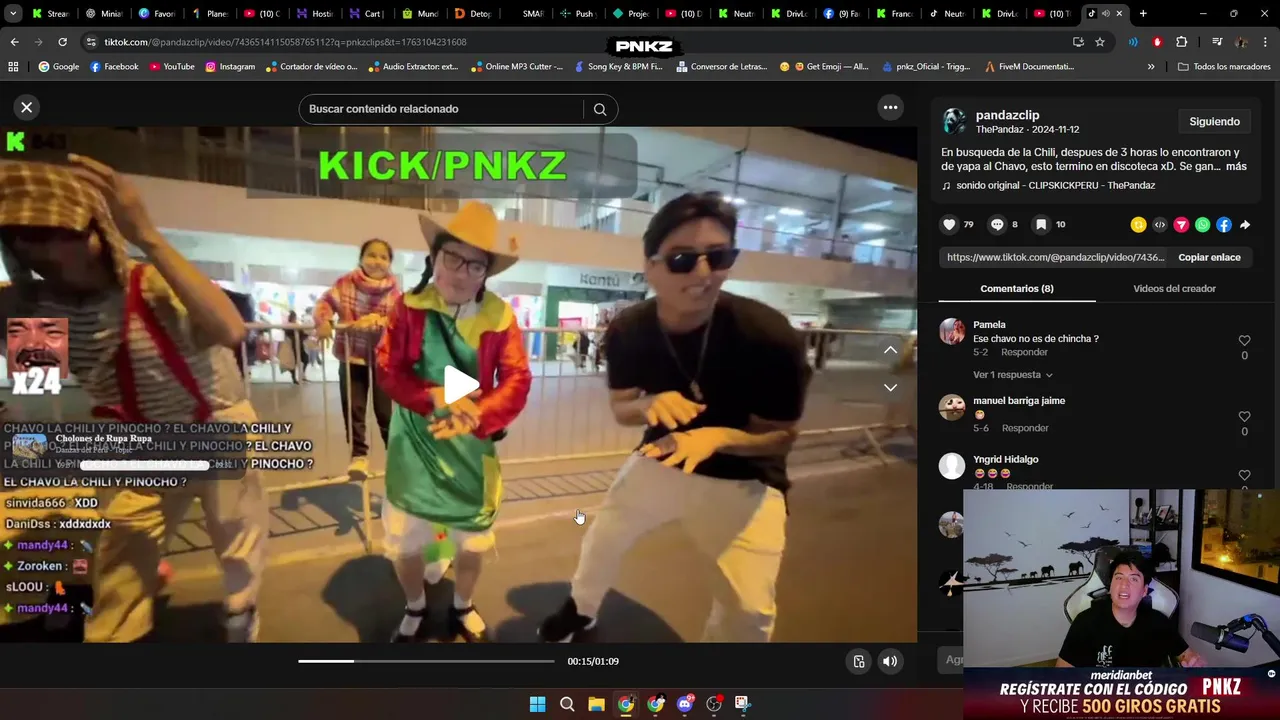The width and height of the screenshot is (1280, 720).
Task: Open the Extensions puzzle icon
Action: (x=1181, y=42)
